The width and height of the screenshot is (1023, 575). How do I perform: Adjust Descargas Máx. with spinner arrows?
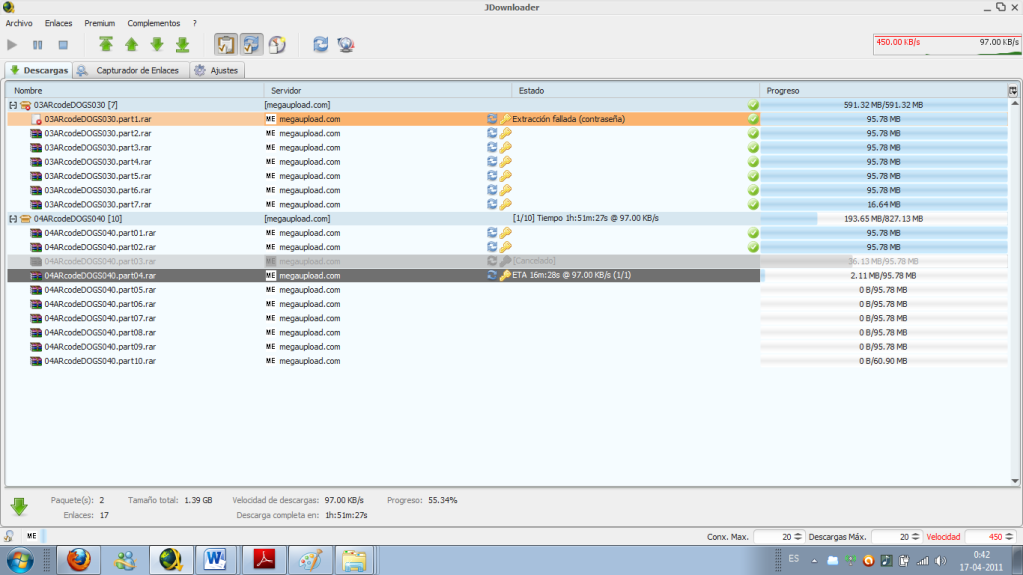(915, 536)
